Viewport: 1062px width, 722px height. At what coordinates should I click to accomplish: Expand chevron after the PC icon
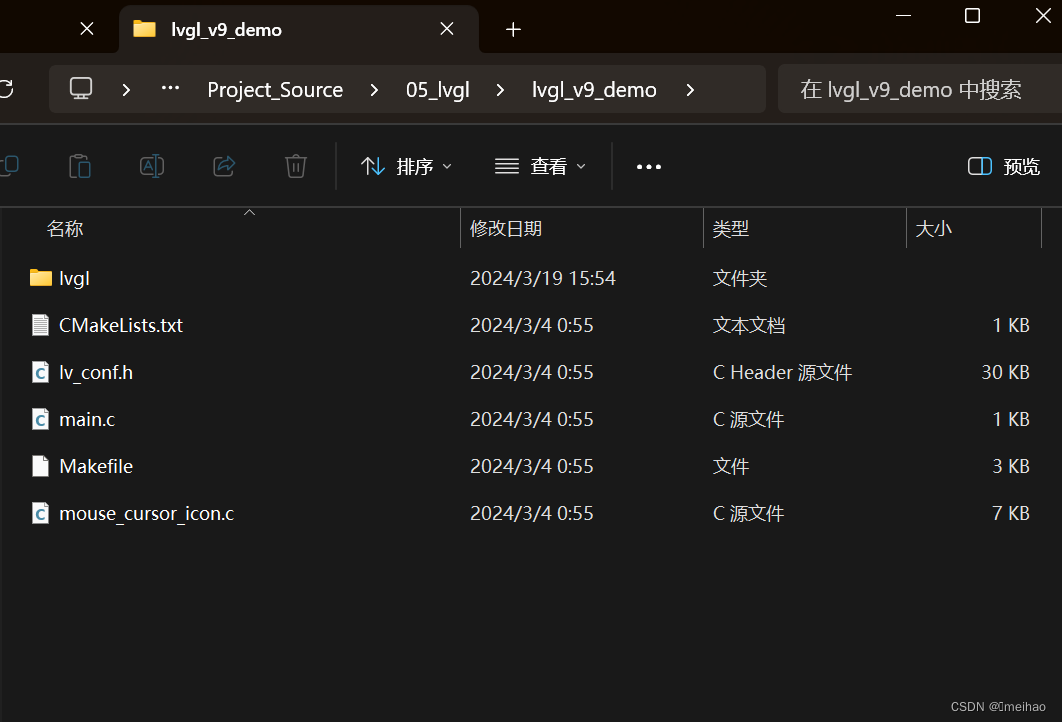click(126, 89)
